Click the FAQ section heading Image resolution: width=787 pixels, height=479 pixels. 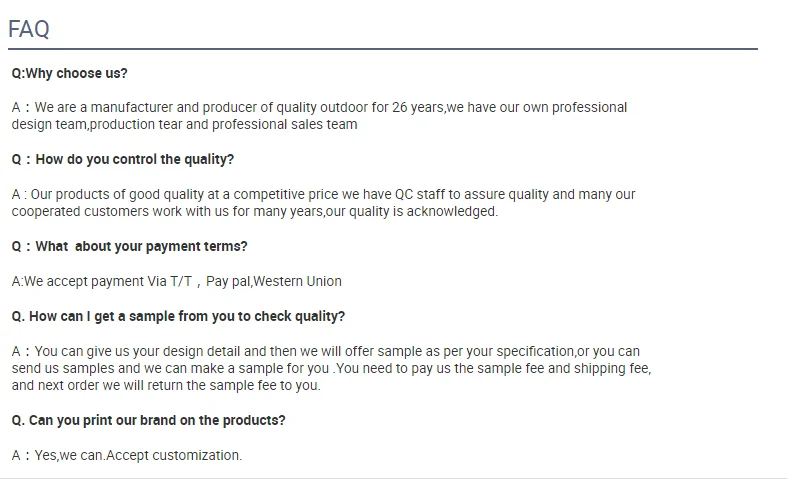29,29
